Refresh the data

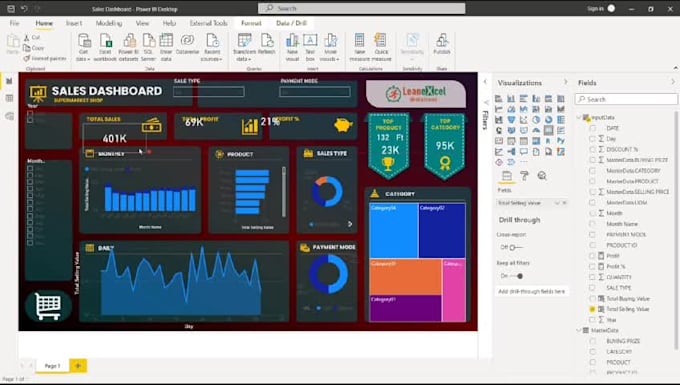(x=266, y=44)
